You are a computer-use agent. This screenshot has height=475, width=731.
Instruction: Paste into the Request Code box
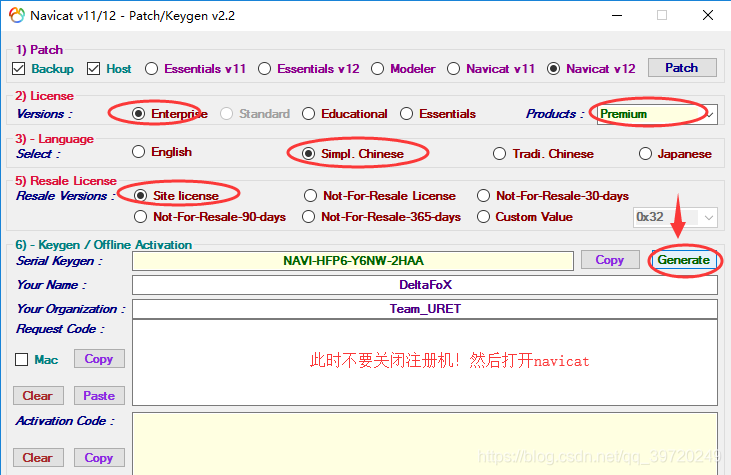click(99, 396)
